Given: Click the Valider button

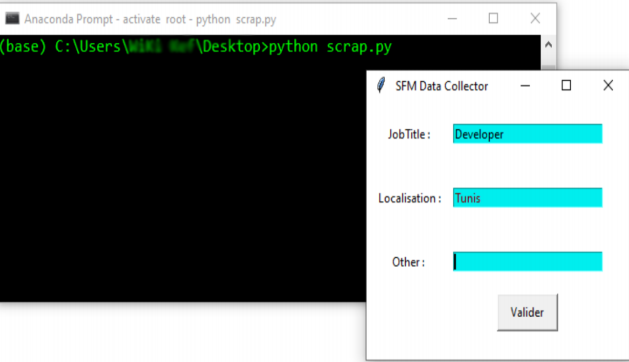Looking at the screenshot, I should pos(527,312).
